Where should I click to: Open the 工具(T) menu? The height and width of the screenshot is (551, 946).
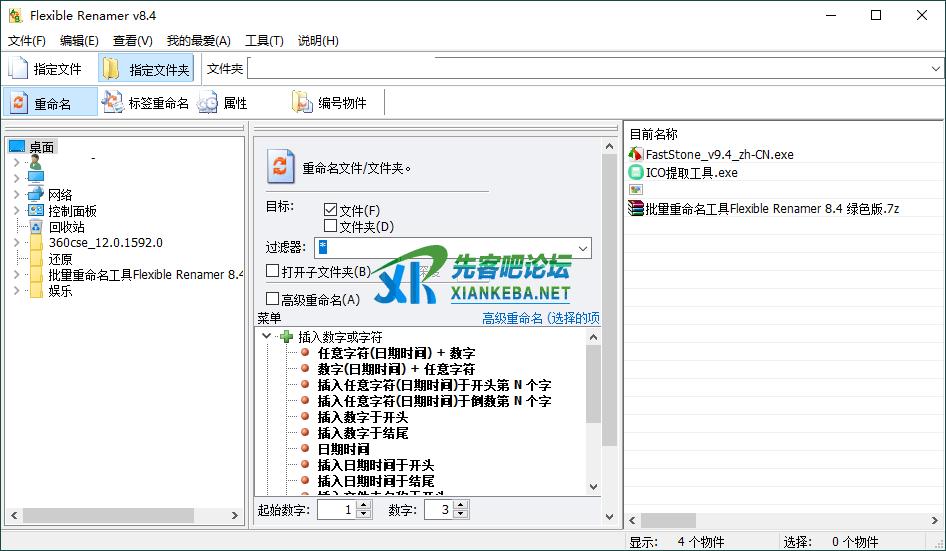(264, 41)
